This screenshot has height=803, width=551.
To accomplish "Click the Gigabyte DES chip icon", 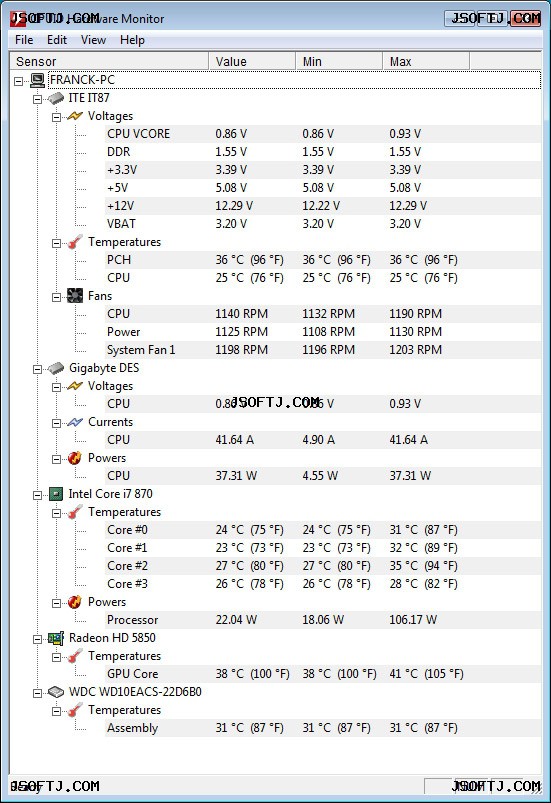I will pos(56,368).
